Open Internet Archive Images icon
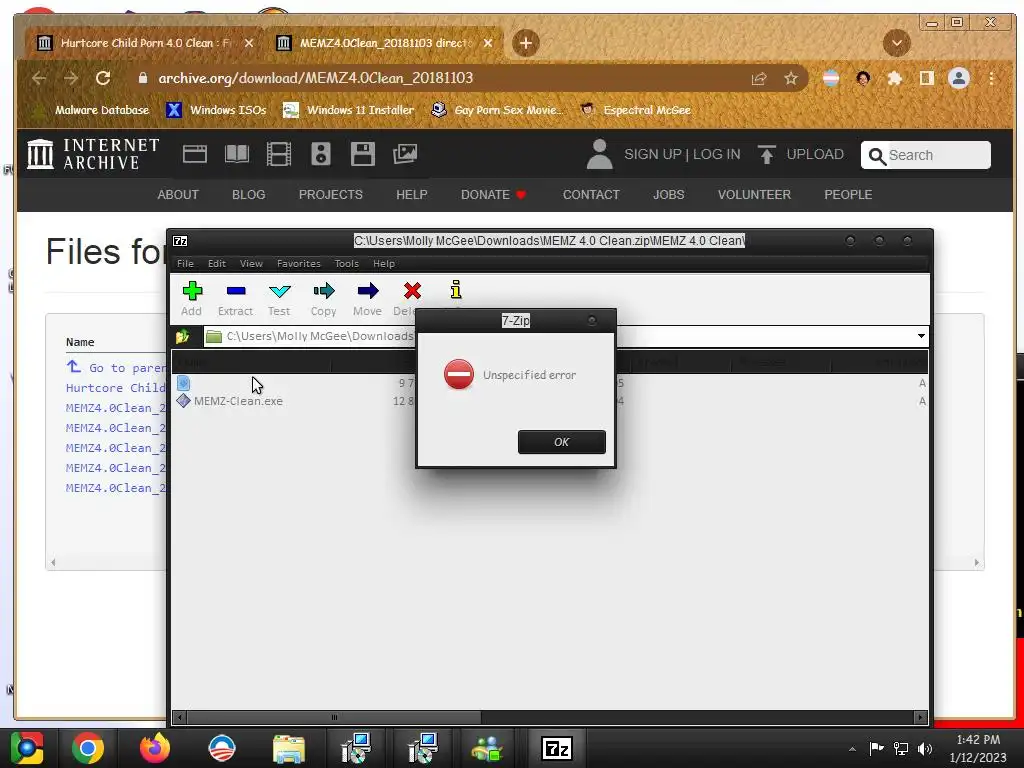 (405, 154)
